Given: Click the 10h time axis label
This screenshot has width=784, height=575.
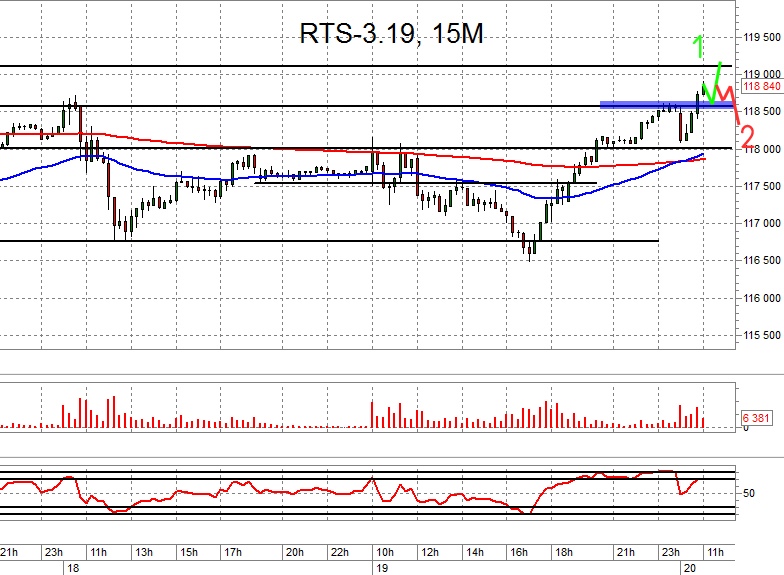Looking at the screenshot, I should [x=384, y=552].
